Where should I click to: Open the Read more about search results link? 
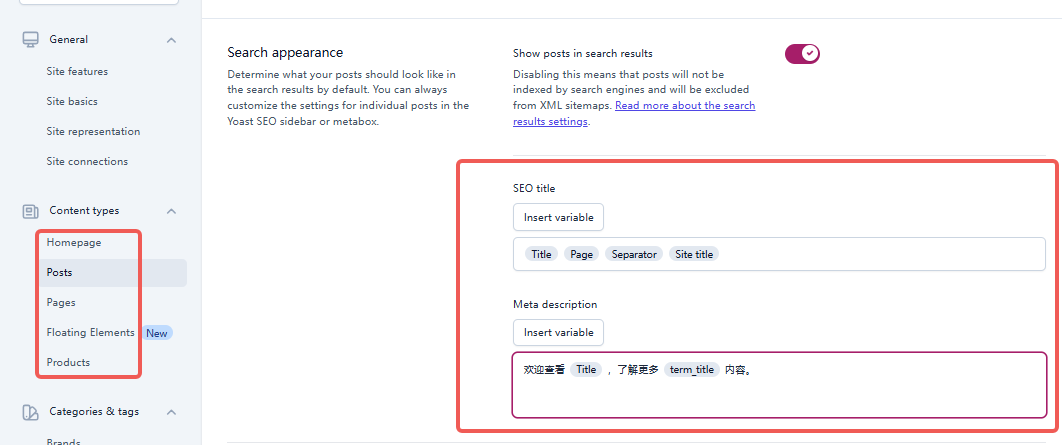pos(685,106)
